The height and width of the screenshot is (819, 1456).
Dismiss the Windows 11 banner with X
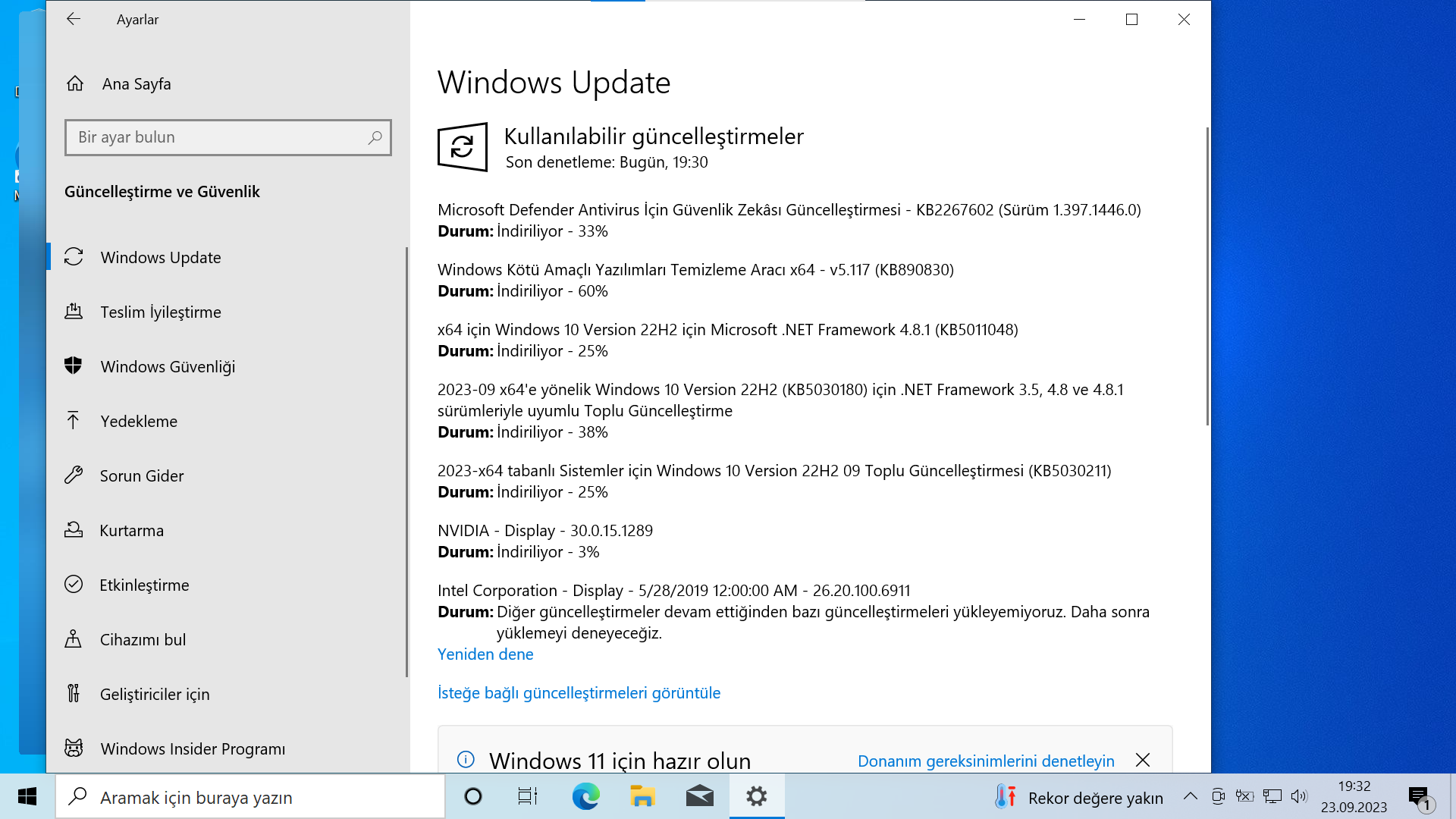(x=1143, y=760)
